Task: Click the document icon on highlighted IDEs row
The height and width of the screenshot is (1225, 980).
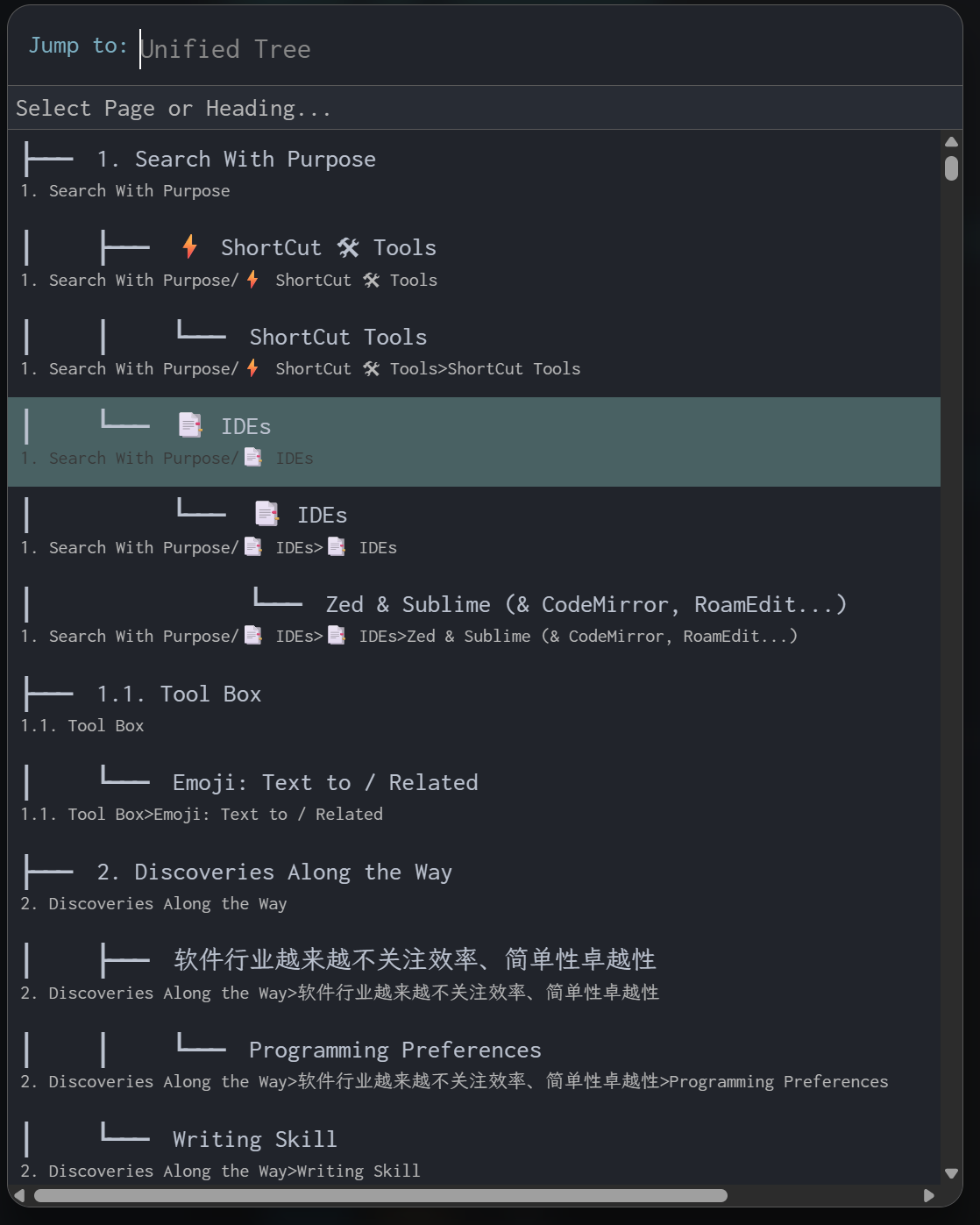Action: point(190,426)
